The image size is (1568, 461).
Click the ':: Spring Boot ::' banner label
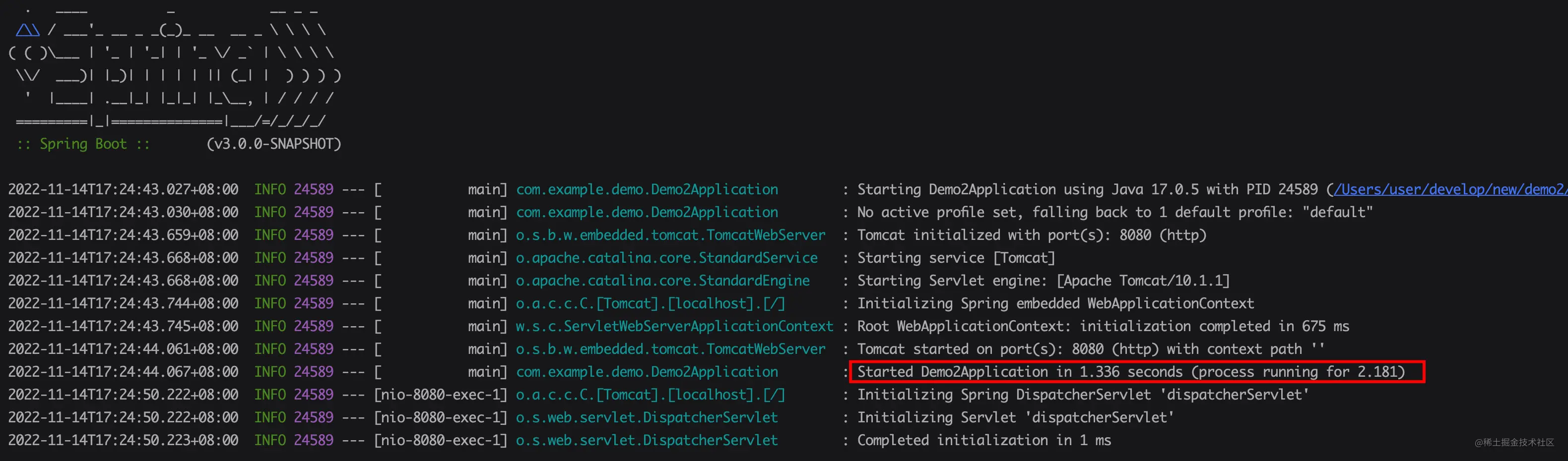pos(83,144)
